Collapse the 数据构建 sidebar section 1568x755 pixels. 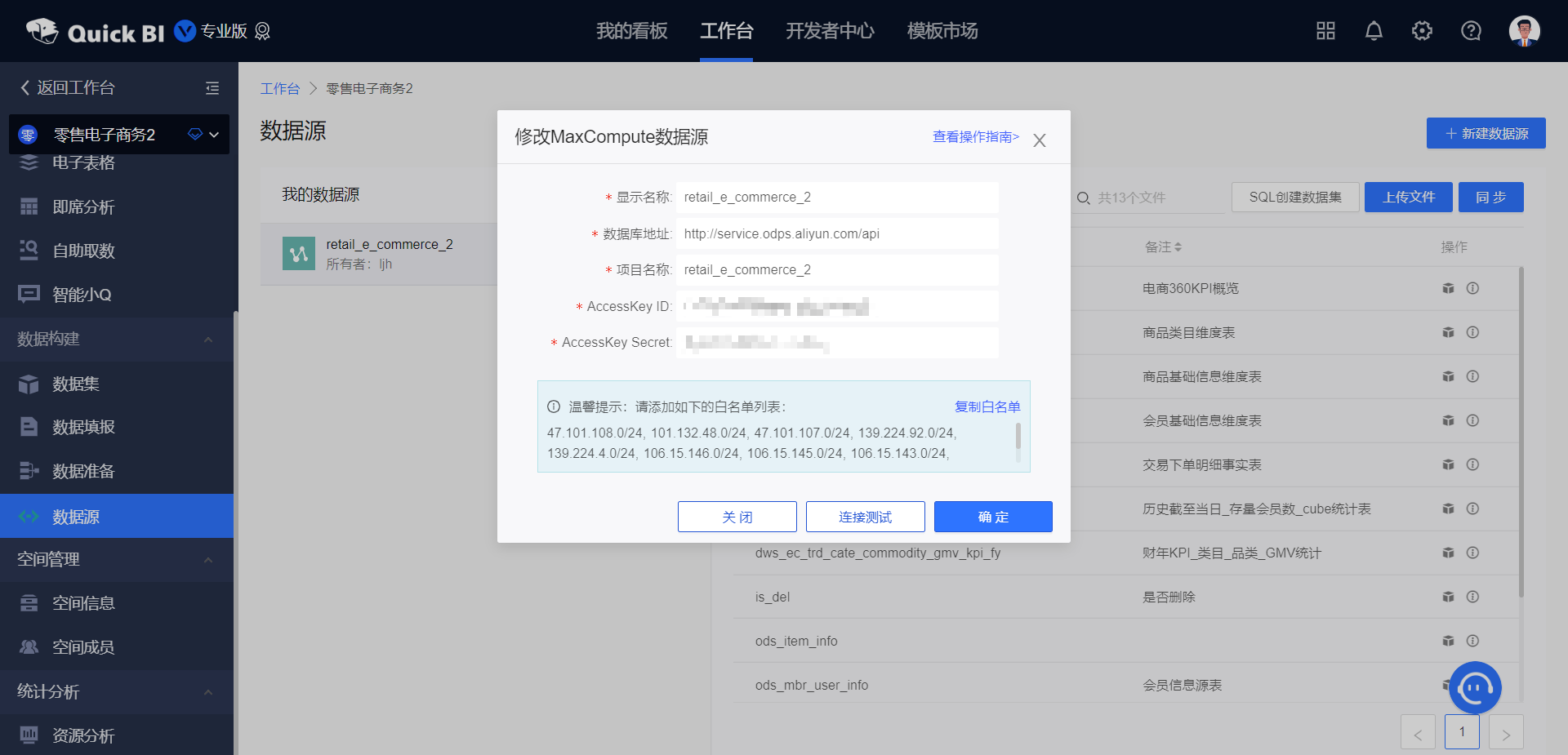208,340
